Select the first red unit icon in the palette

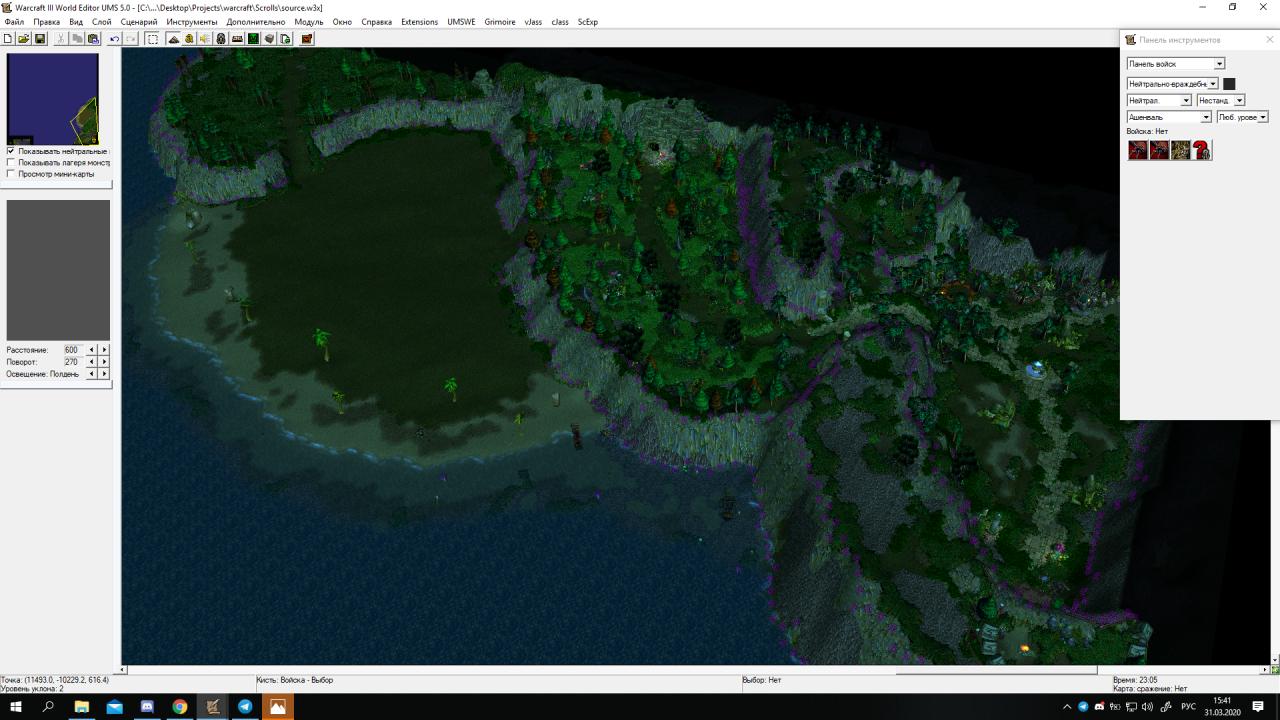point(1138,150)
